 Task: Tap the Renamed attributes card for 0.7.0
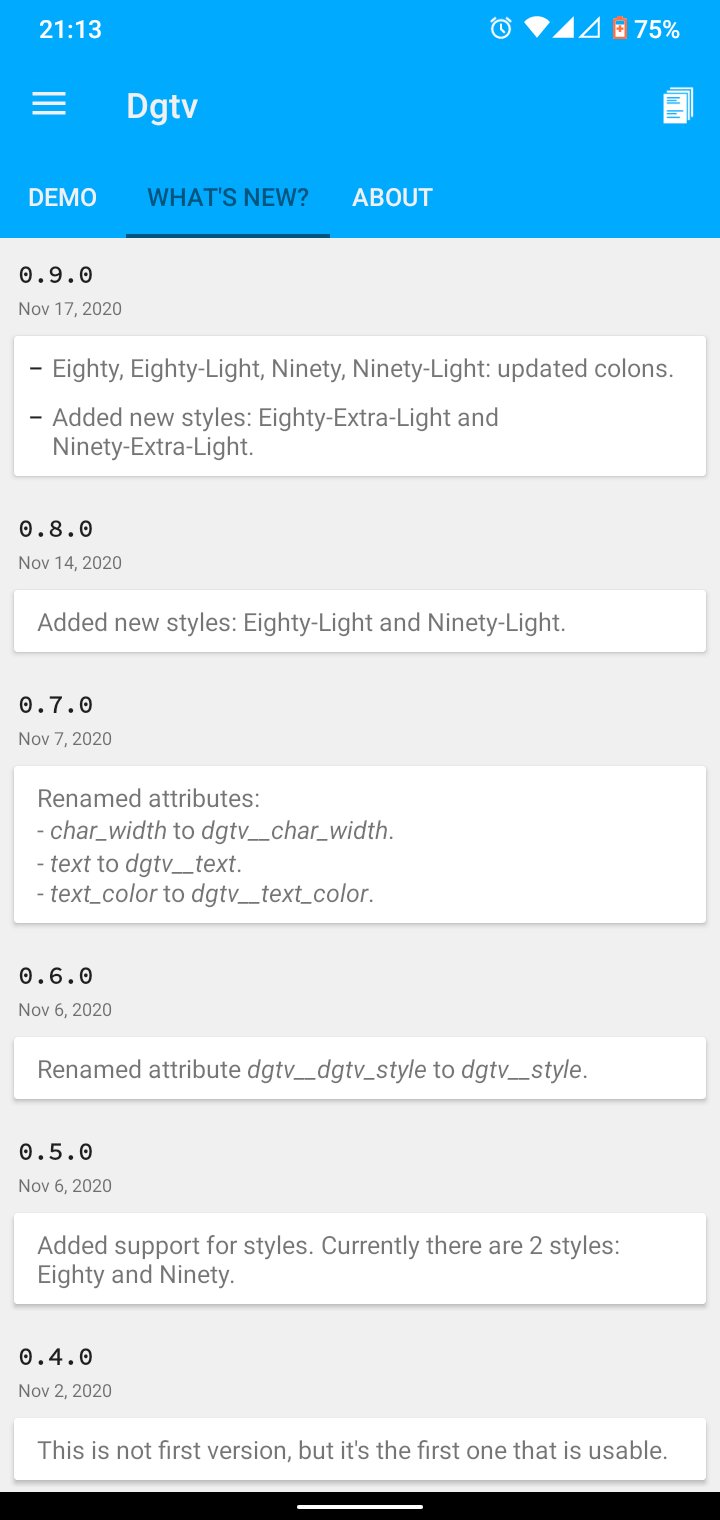coord(360,845)
